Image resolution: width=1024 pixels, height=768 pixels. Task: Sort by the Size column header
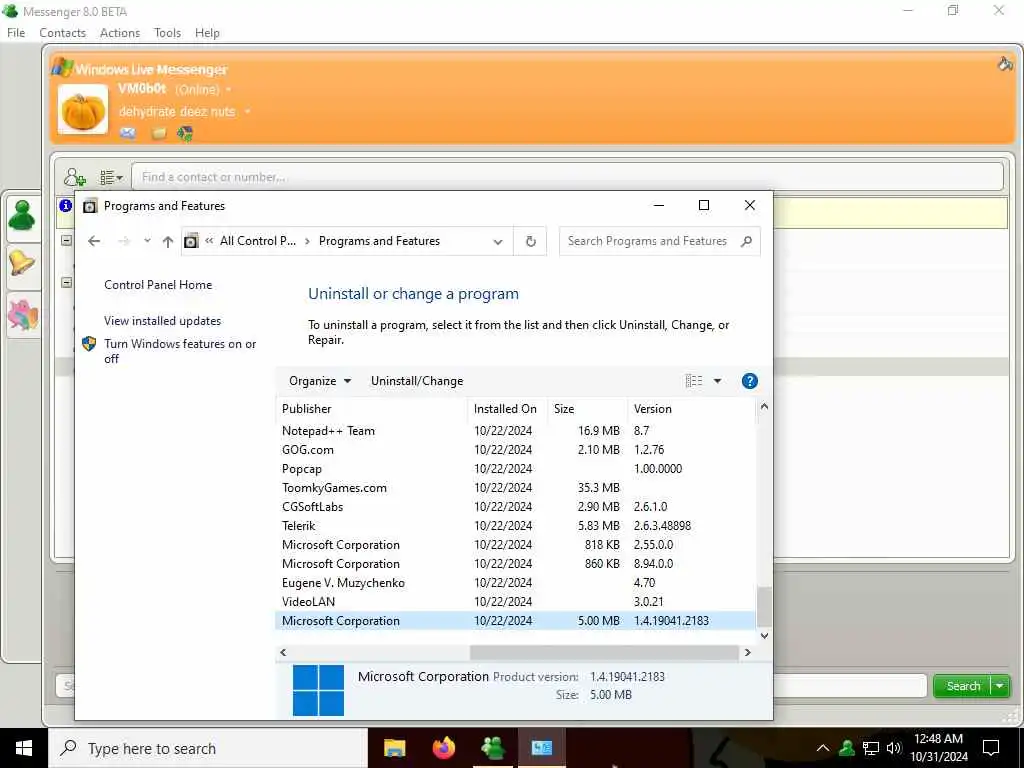[x=587, y=409]
